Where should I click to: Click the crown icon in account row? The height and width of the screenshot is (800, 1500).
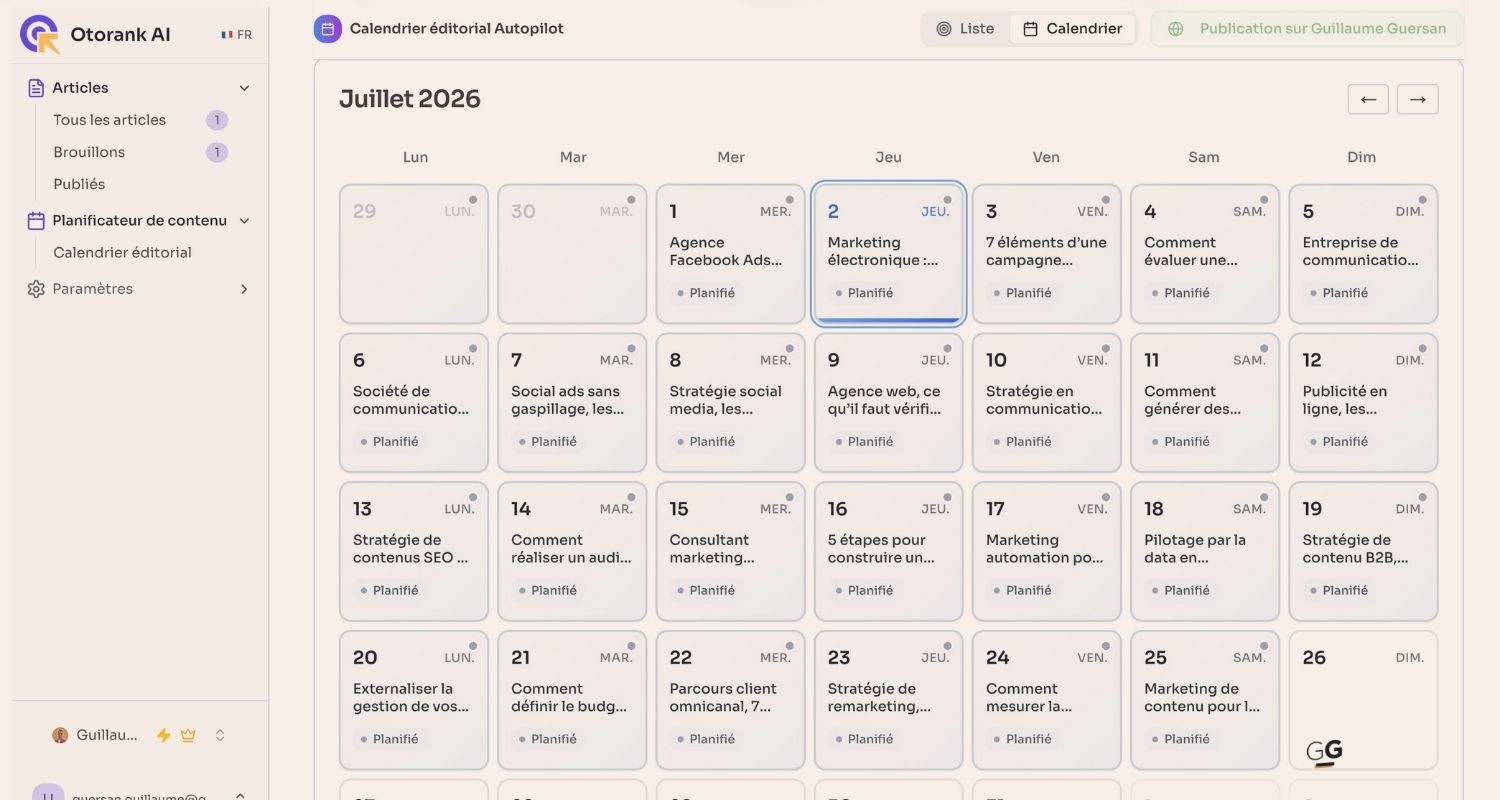187,735
